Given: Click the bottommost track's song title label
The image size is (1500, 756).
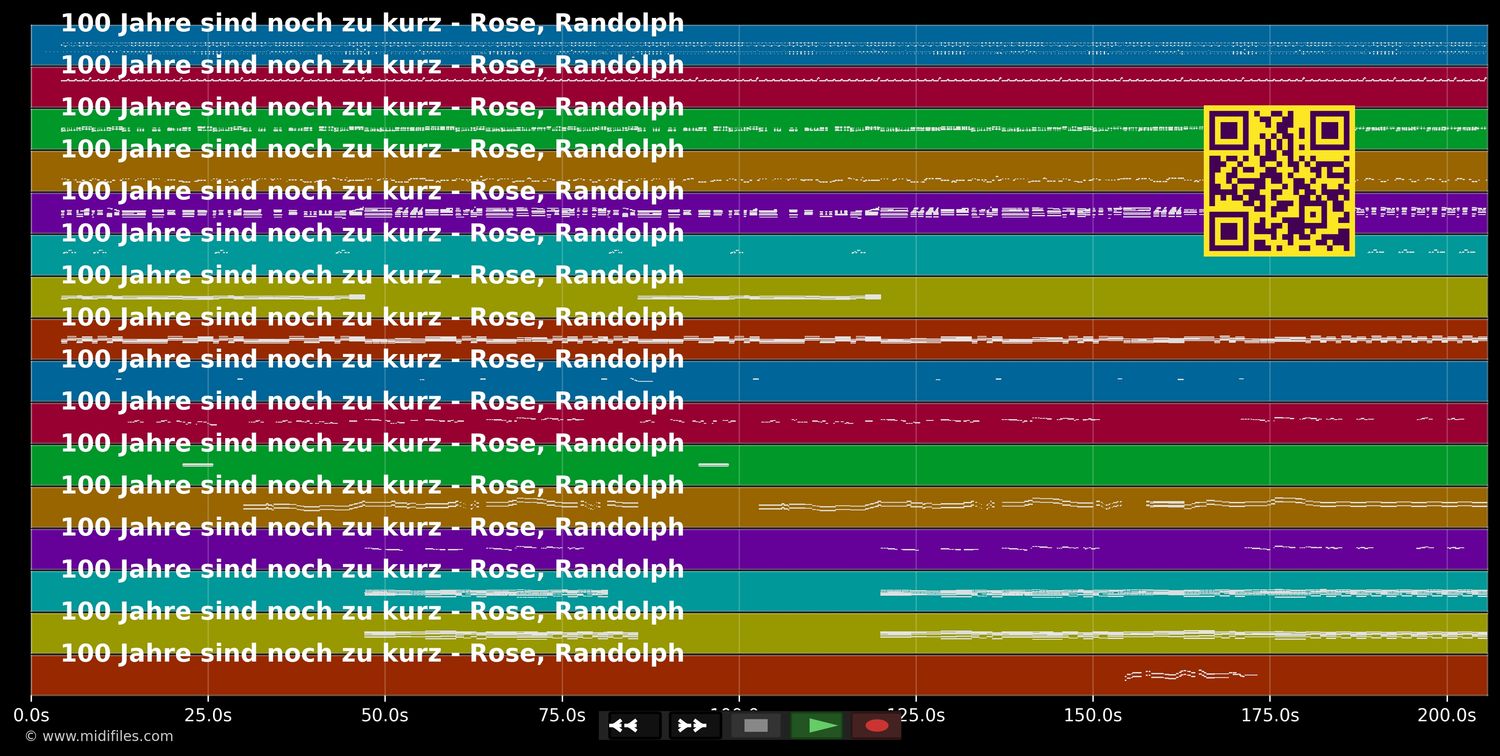Looking at the screenshot, I should coord(373,653).
